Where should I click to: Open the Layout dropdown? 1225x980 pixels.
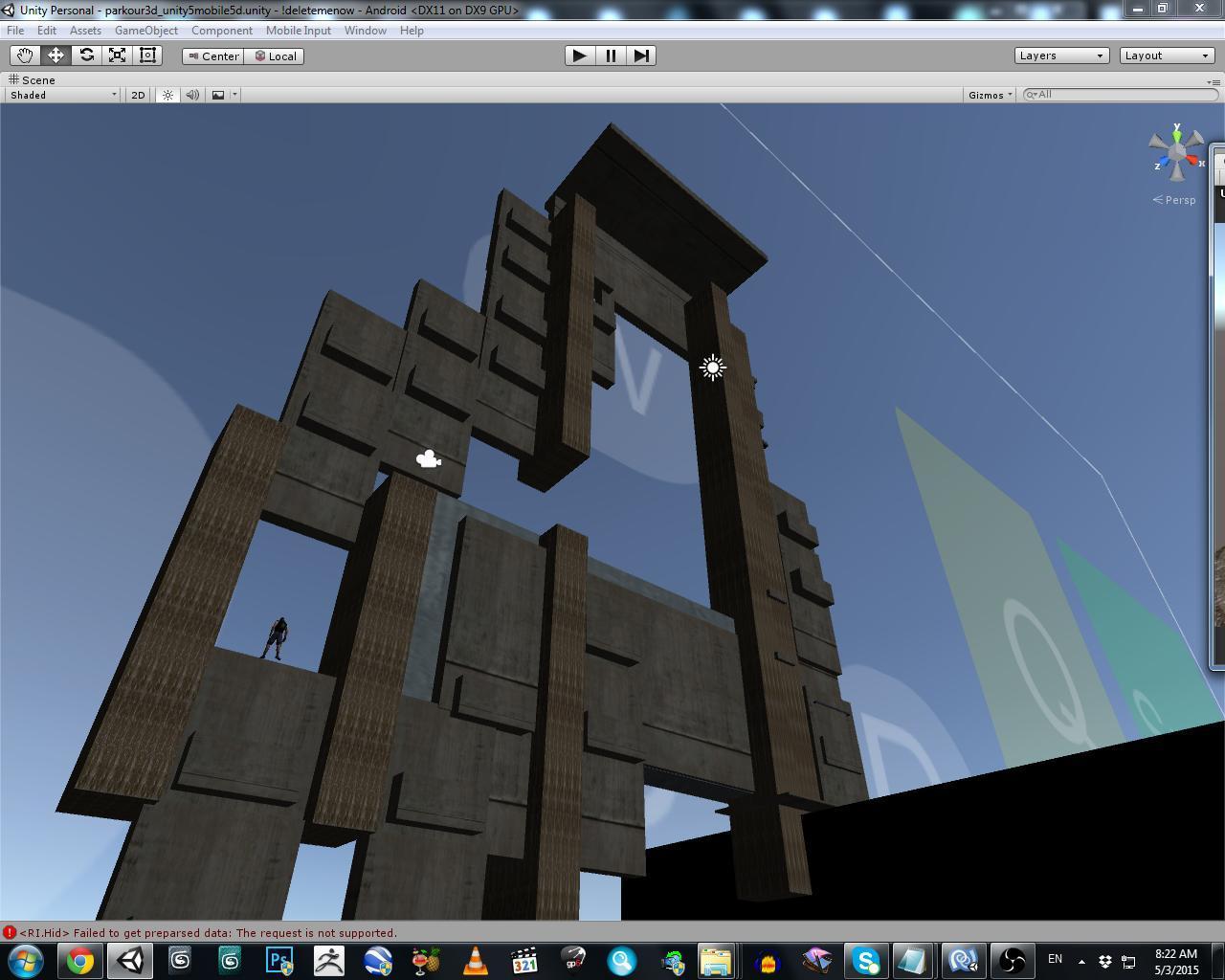point(1166,55)
